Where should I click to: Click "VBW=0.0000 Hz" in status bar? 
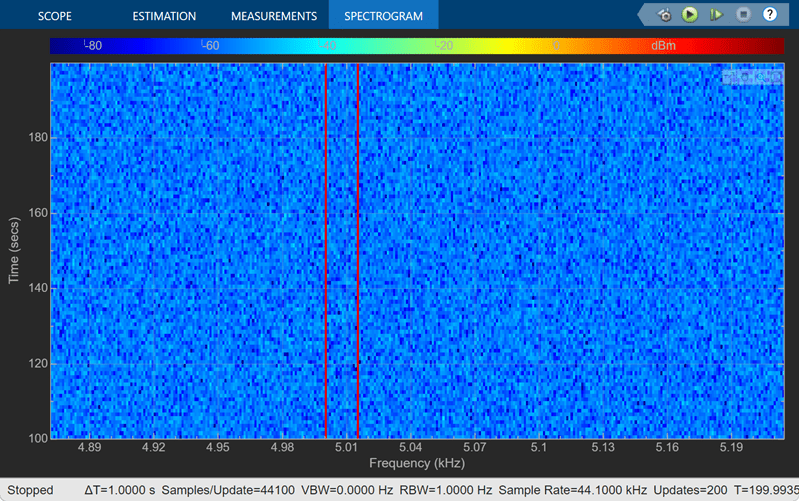[x=347, y=490]
